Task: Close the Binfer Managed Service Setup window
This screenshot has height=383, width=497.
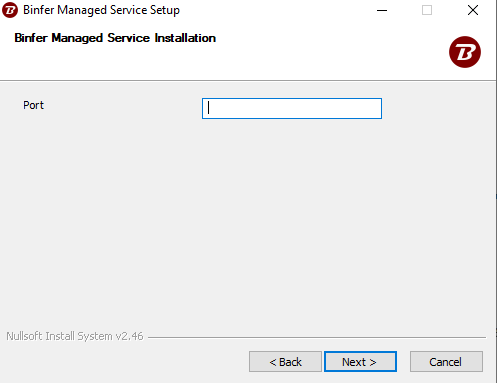Action: tap(473, 10)
